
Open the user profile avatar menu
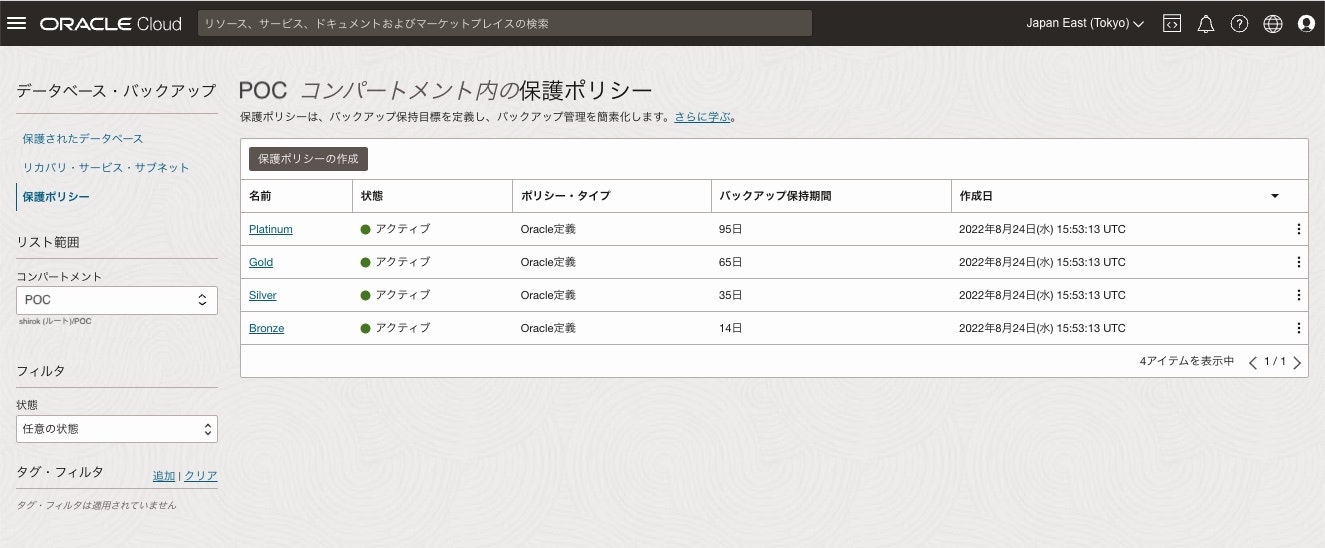tap(1306, 24)
